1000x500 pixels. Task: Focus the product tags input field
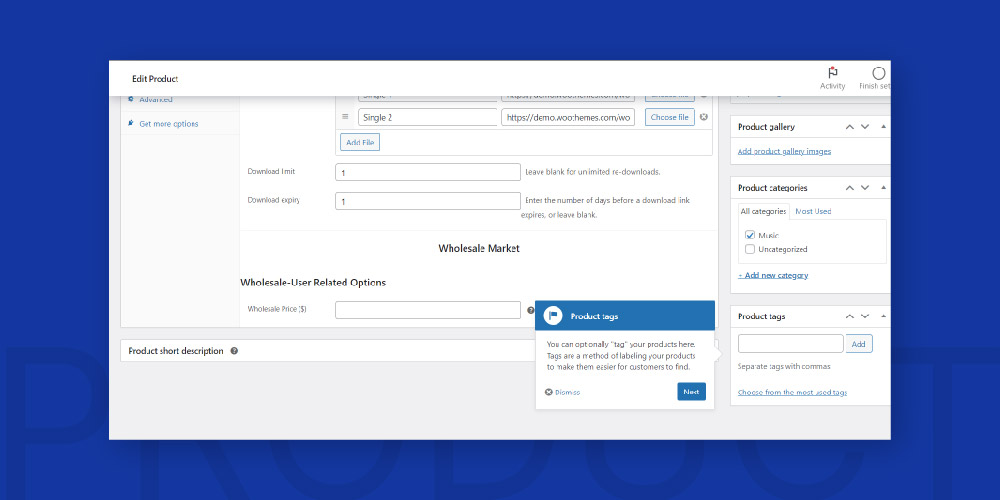791,344
